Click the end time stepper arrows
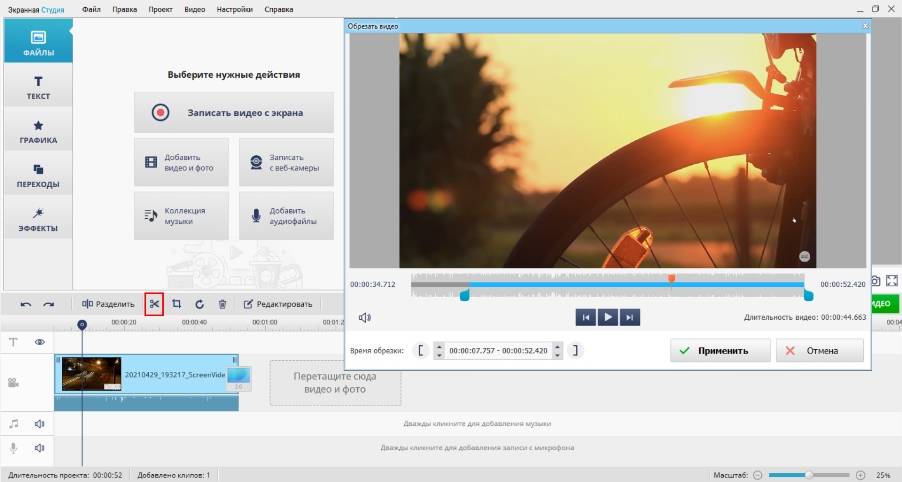Image resolution: width=902 pixels, height=482 pixels. (558, 351)
